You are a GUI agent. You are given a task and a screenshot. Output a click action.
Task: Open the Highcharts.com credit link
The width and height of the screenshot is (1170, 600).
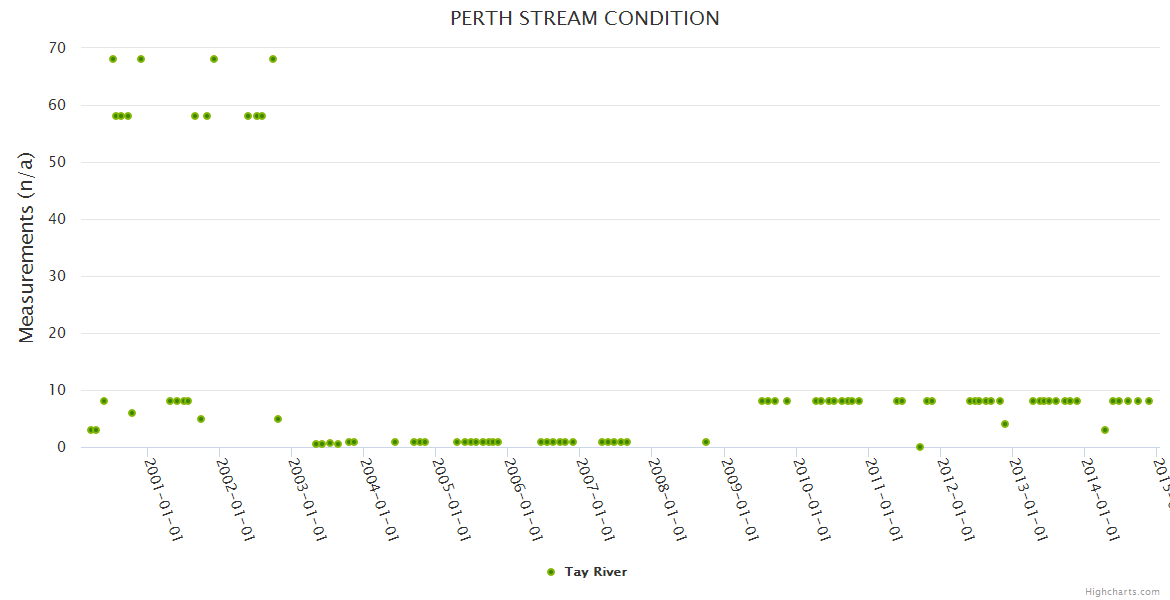coord(1122,592)
